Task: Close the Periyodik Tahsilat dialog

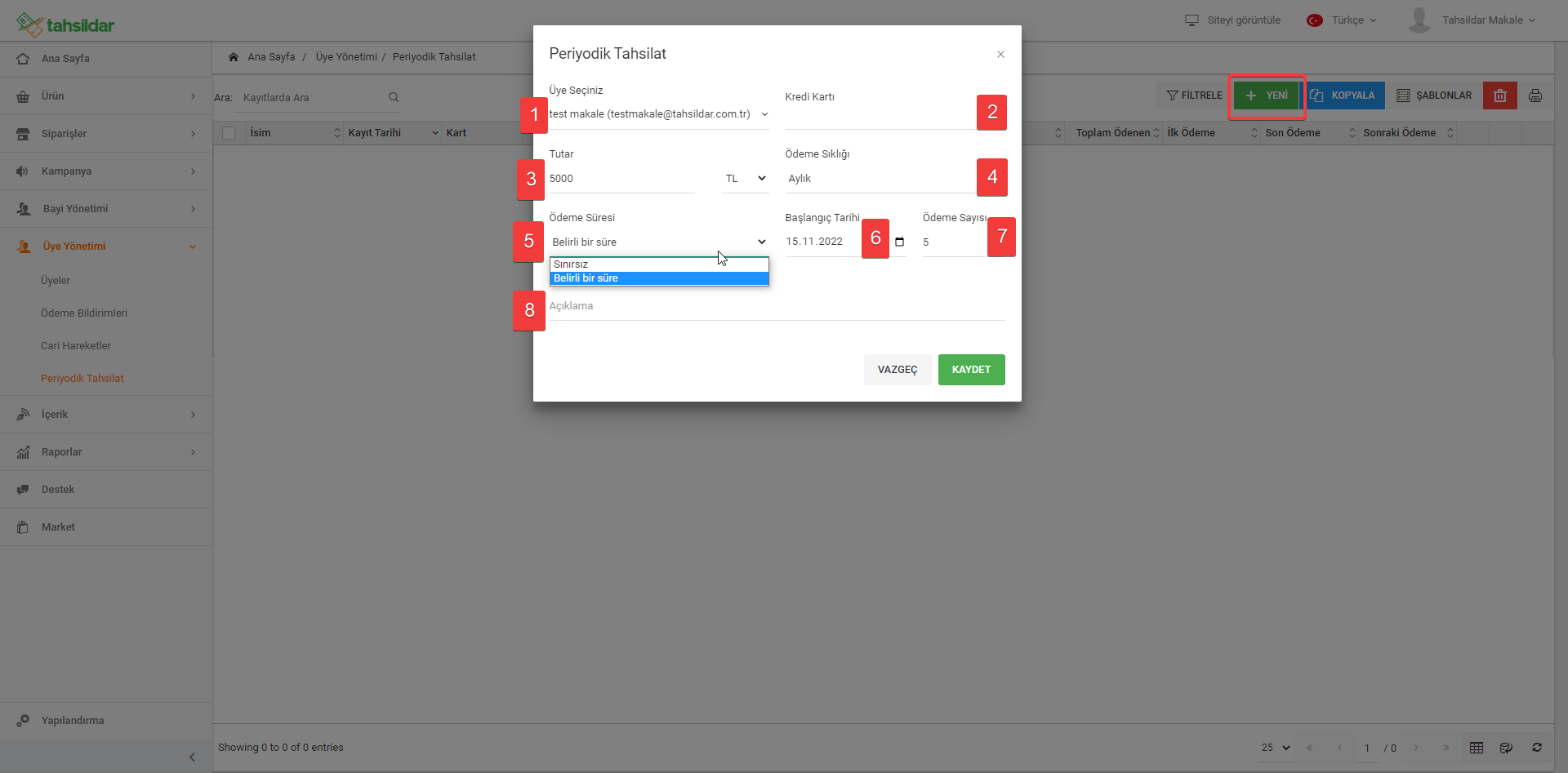Action: coord(1000,55)
